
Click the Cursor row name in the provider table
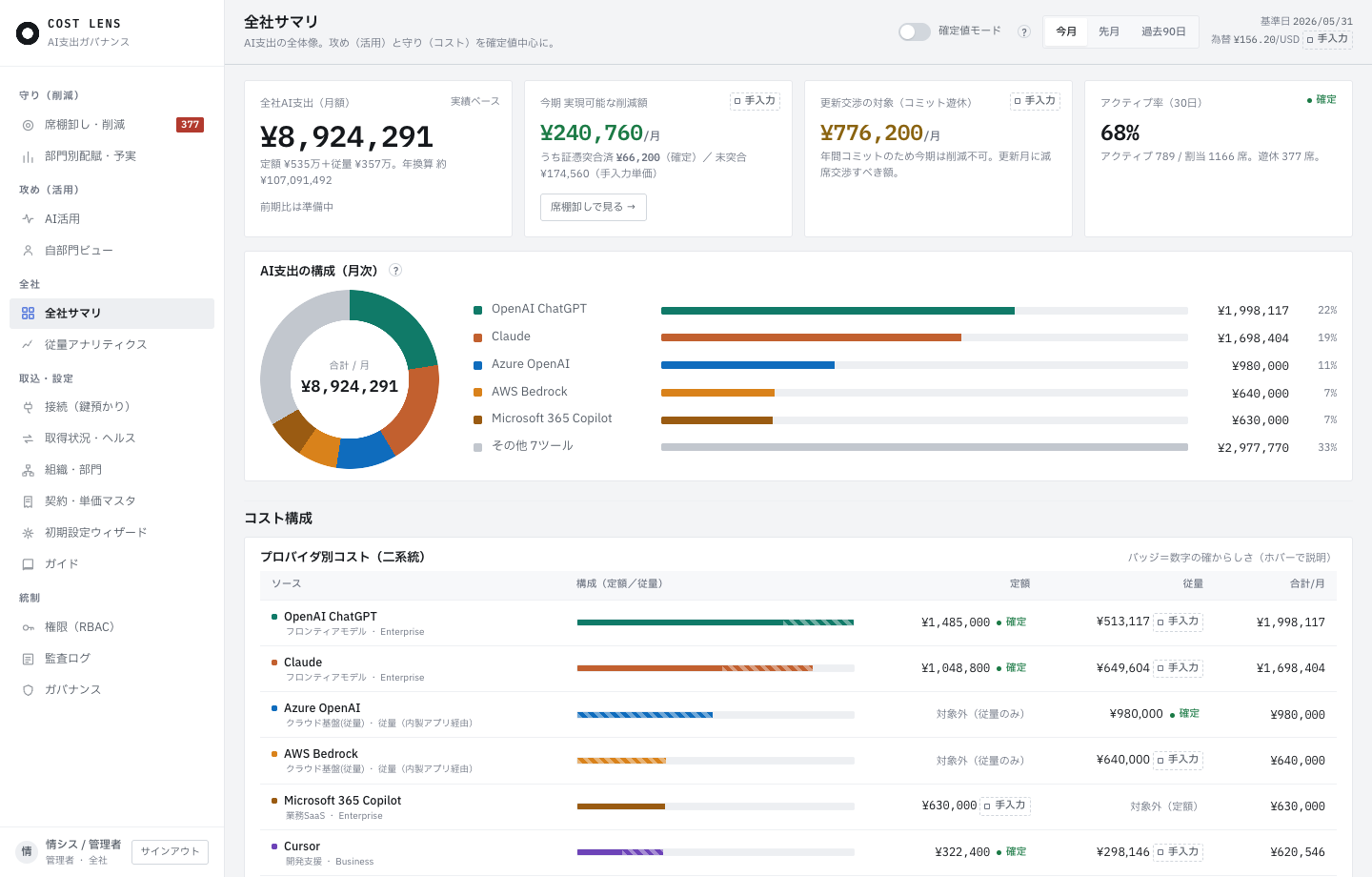302,846
